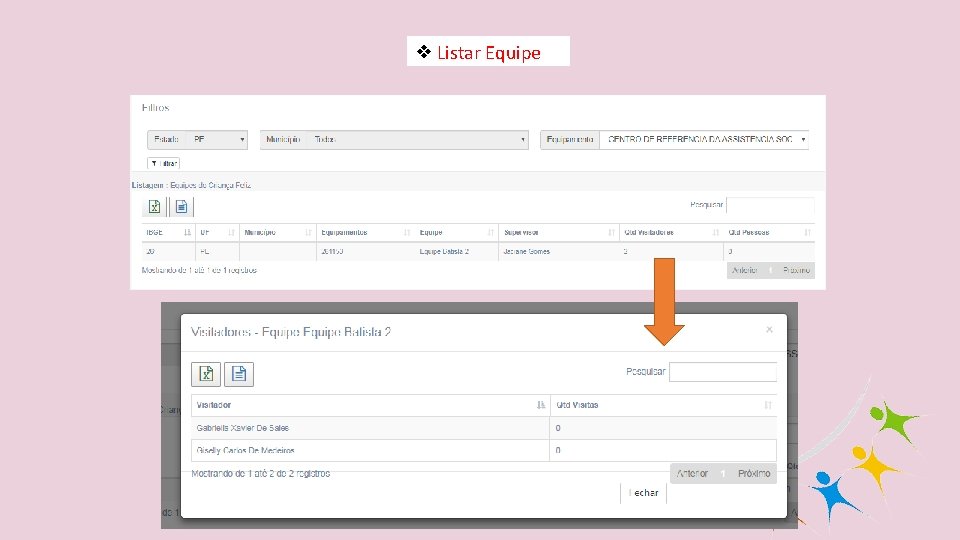Sort by Equipamentos column

click(365, 233)
